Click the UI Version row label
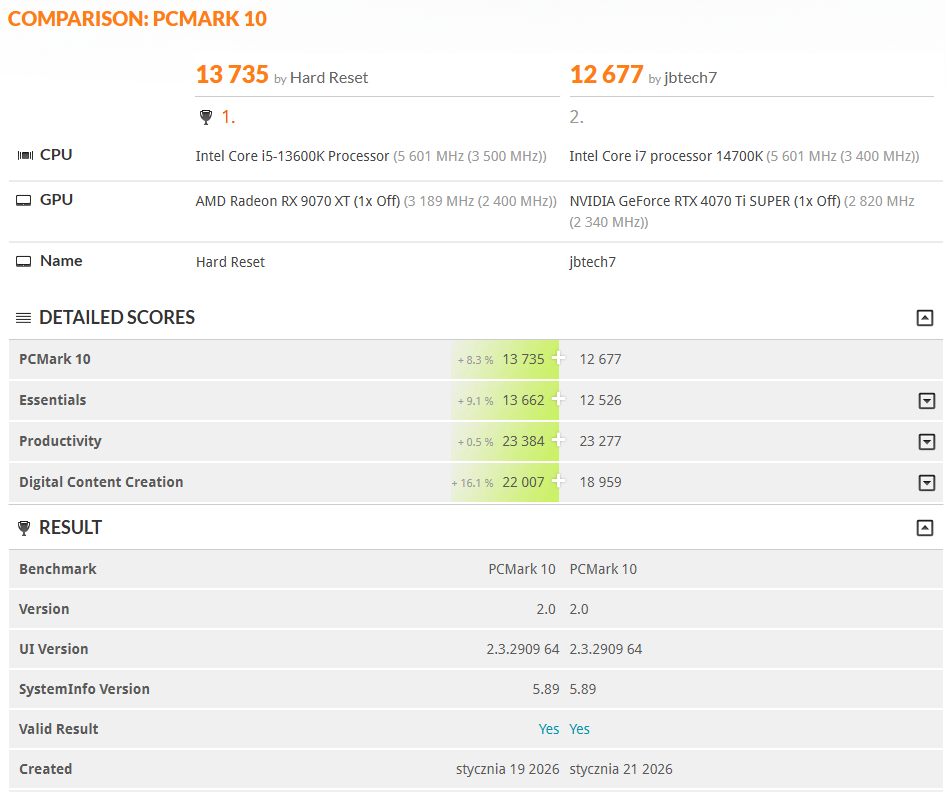Image resolution: width=946 pixels, height=792 pixels. click(x=54, y=649)
